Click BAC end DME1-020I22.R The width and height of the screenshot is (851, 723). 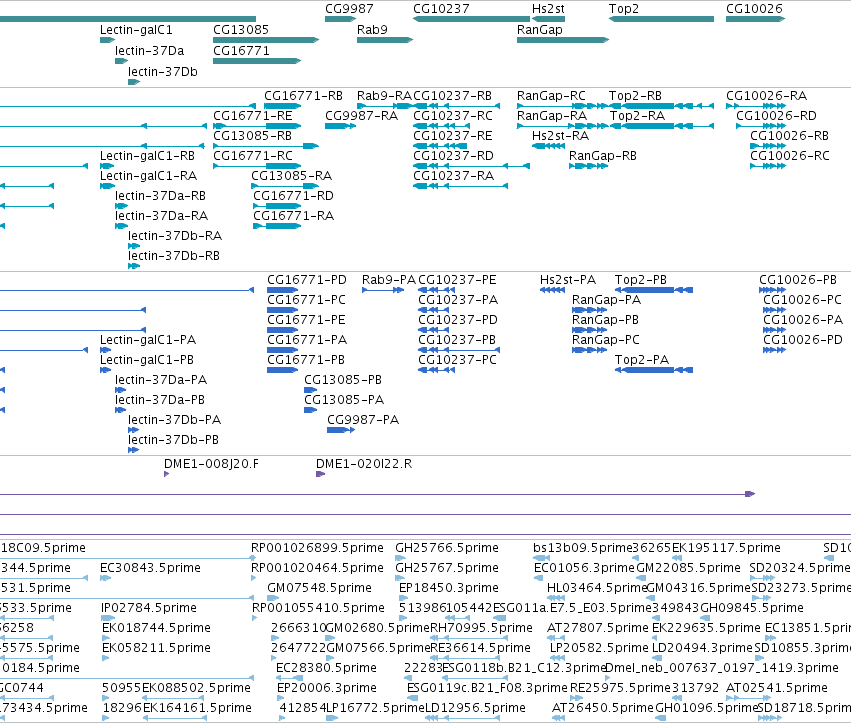(x=364, y=465)
